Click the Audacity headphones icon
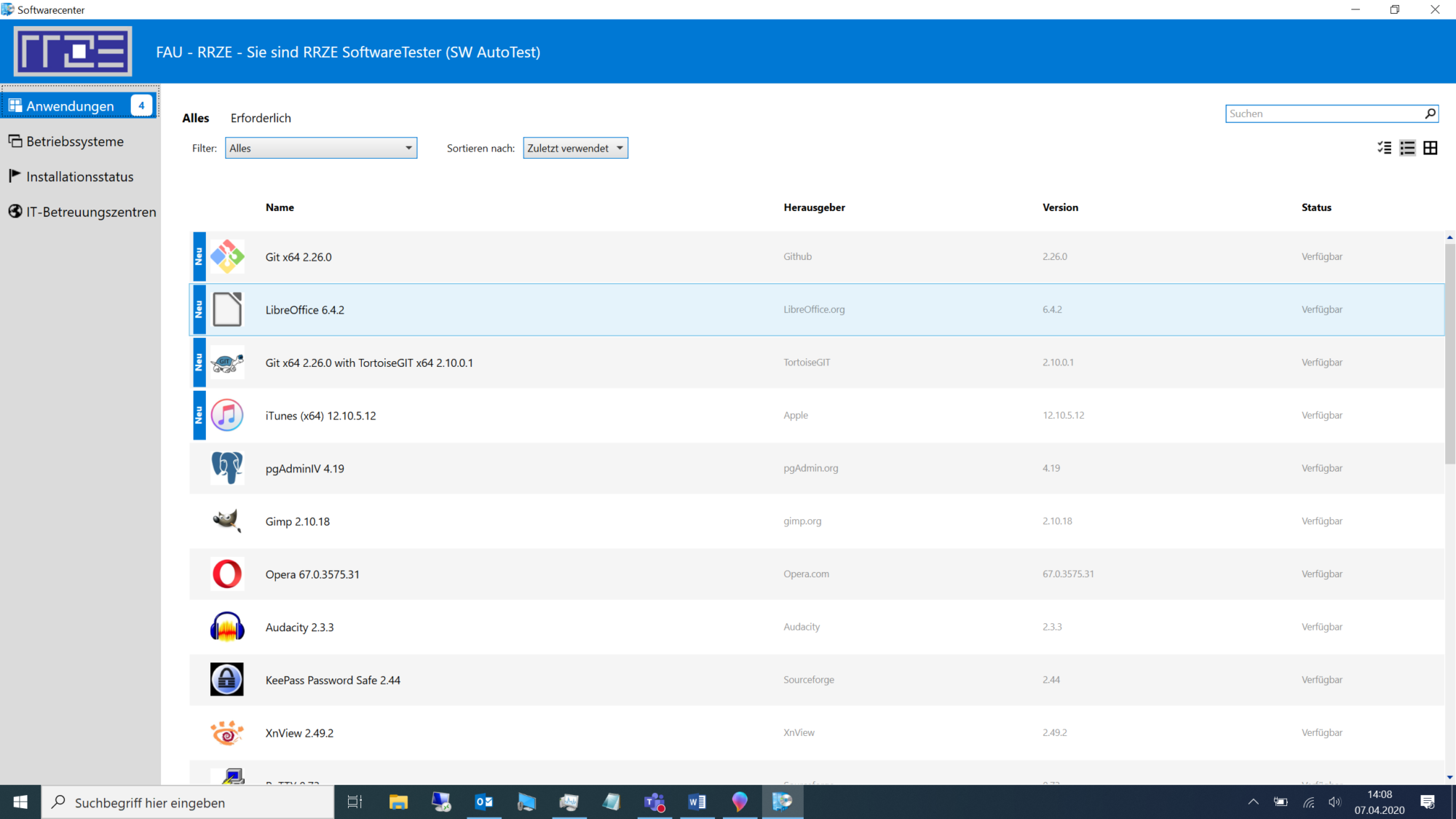Viewport: 1456px width, 819px height. (x=227, y=627)
